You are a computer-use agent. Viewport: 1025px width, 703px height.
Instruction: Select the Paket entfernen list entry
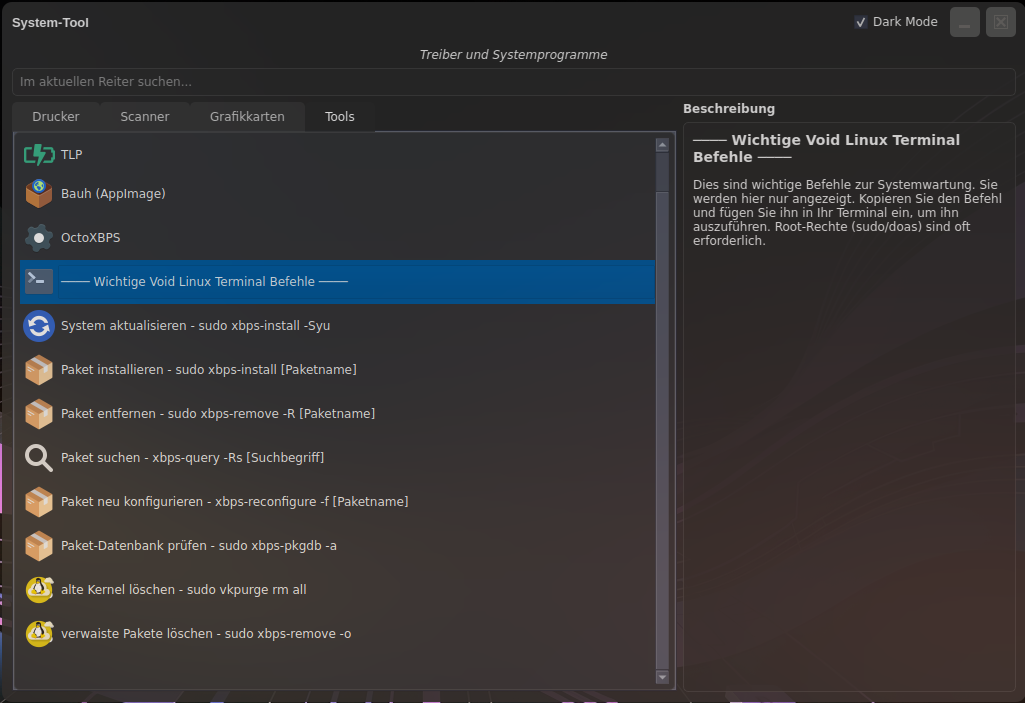(x=218, y=413)
